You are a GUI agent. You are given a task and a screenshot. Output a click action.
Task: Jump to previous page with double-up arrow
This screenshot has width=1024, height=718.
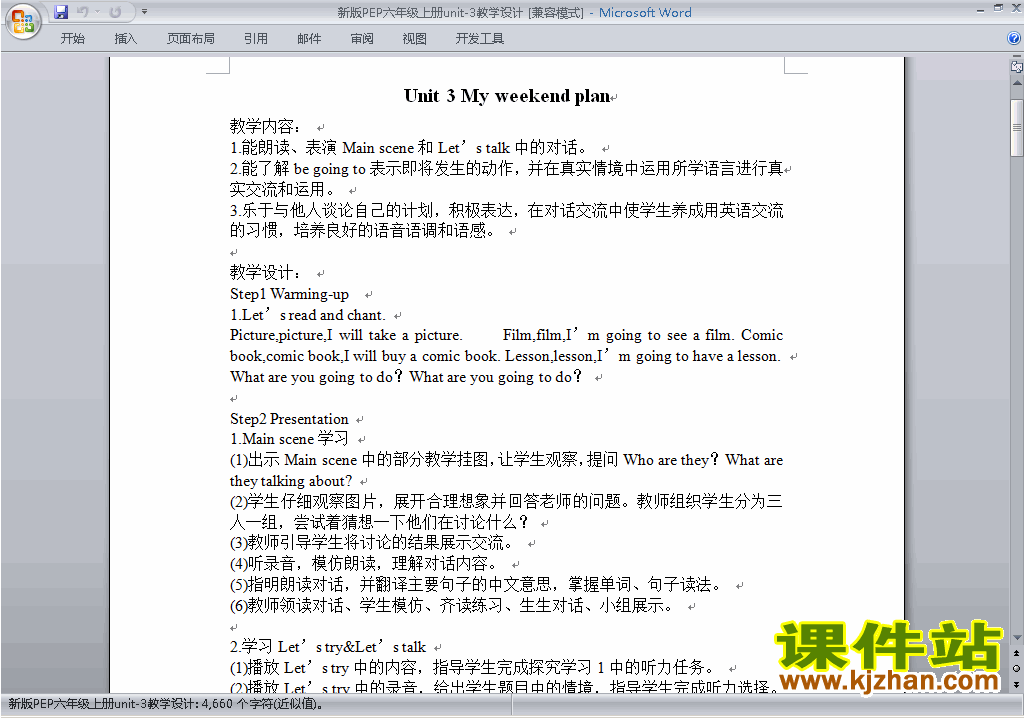pyautogui.click(x=1017, y=653)
